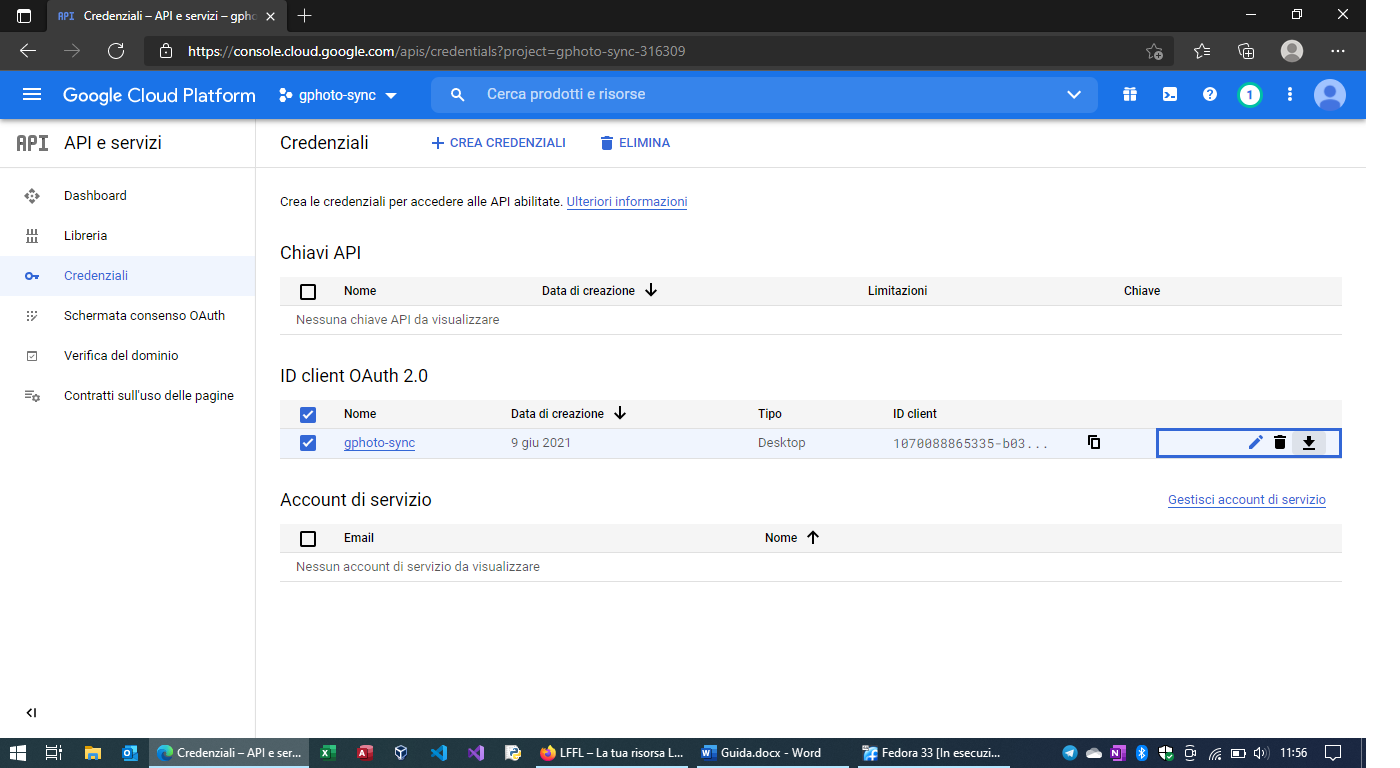Delete the gphoto-sync client via trash icon
The height and width of the screenshot is (768, 1400).
pyautogui.click(x=1282, y=441)
